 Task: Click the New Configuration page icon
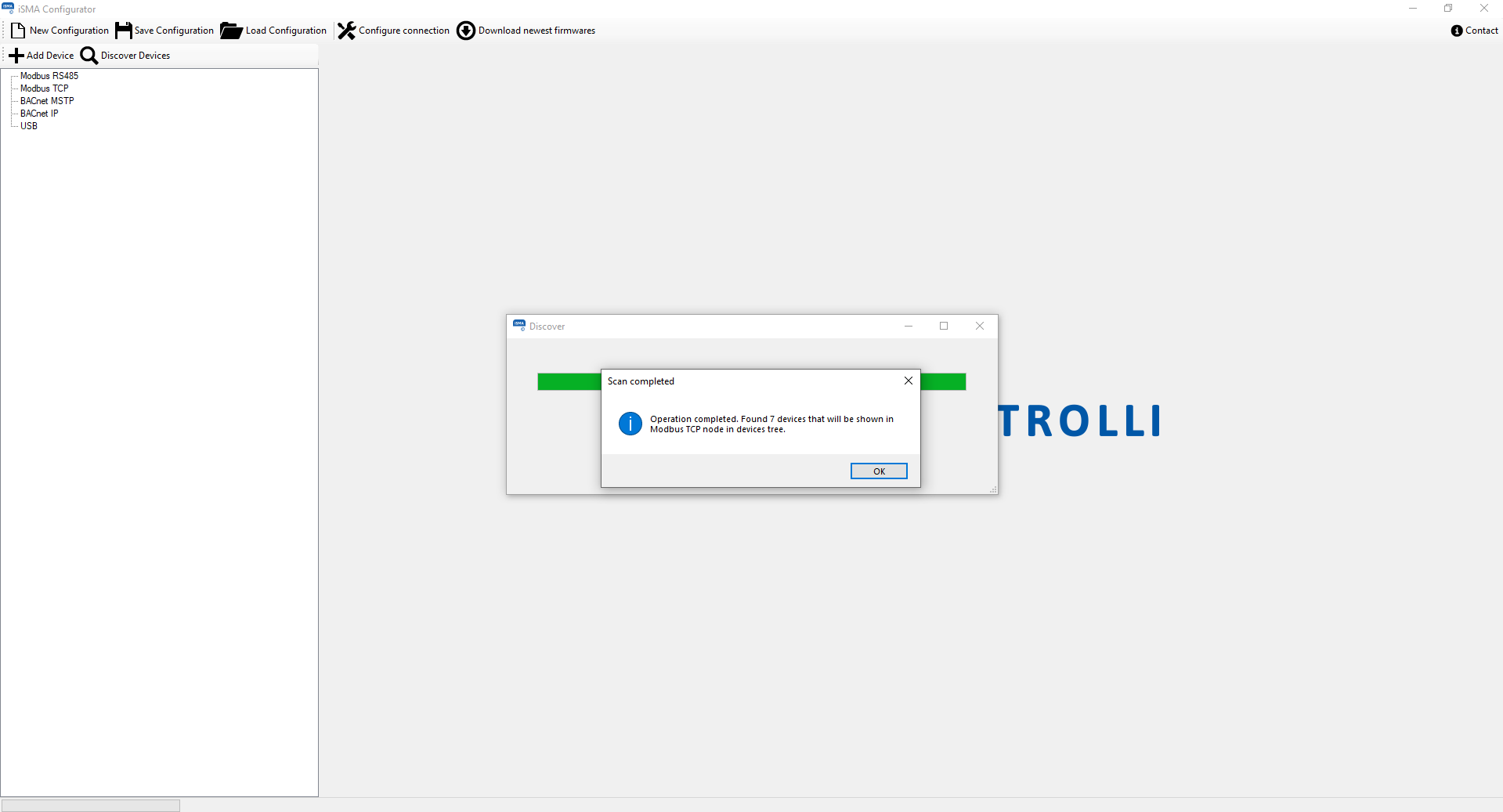tap(18, 31)
